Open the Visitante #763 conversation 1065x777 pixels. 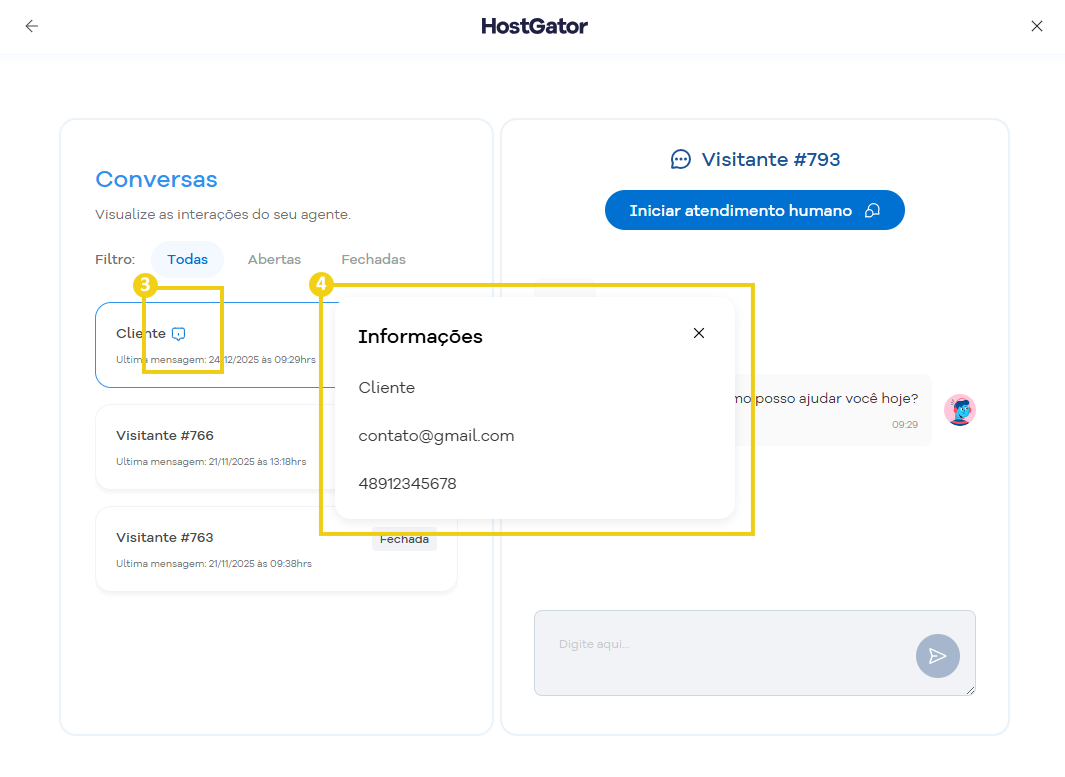(x=165, y=538)
